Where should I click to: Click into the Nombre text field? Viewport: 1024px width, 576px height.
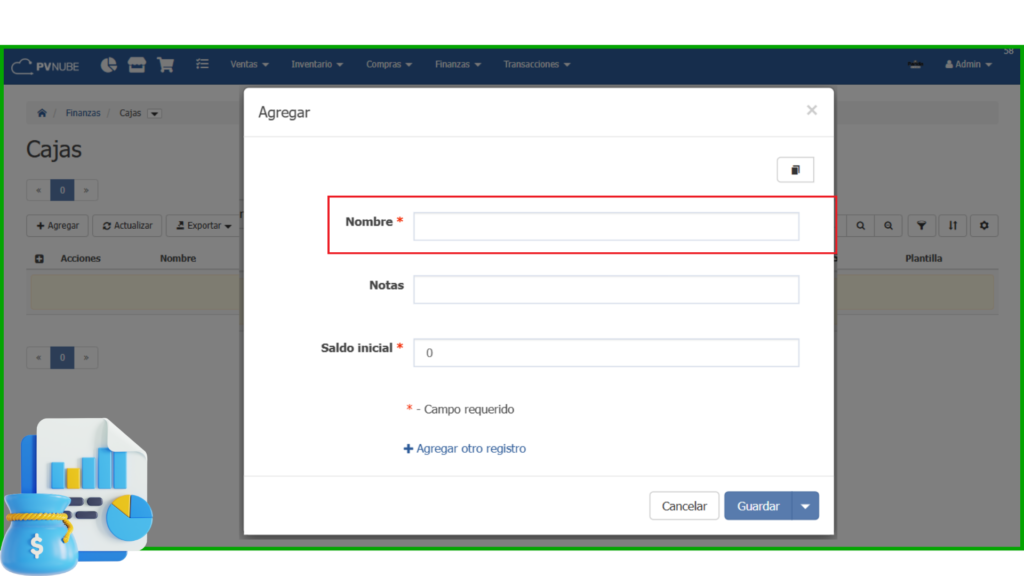(x=606, y=227)
